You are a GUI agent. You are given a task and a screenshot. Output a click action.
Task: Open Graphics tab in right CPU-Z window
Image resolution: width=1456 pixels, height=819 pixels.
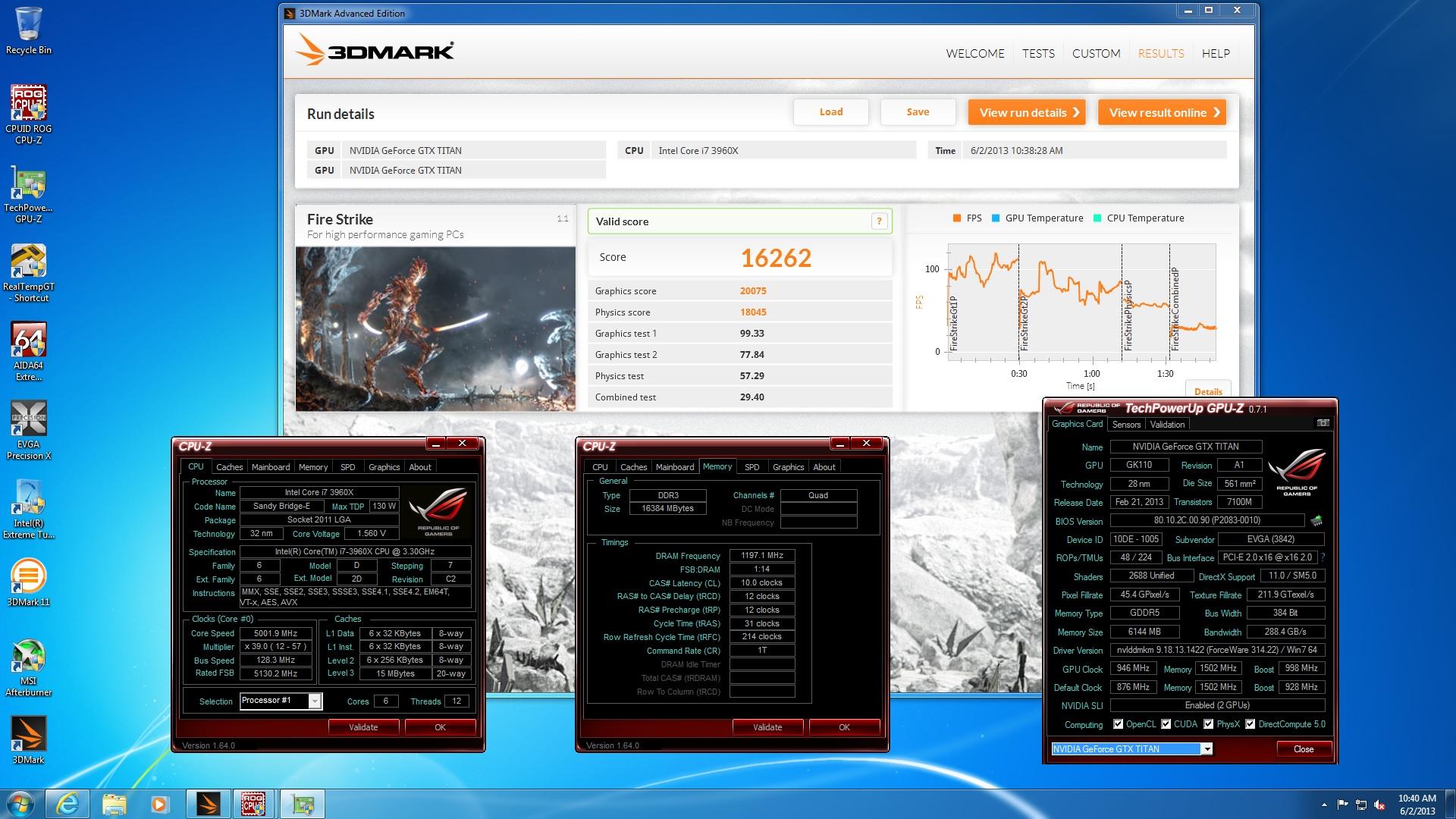(788, 467)
